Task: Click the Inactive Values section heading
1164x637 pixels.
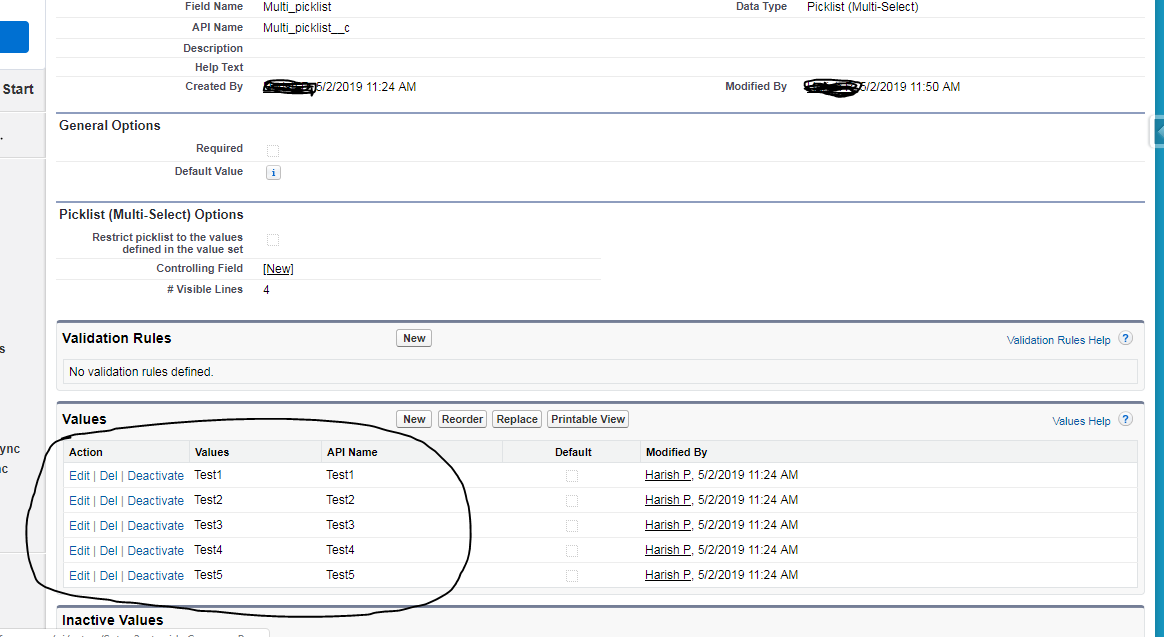Action: (x=112, y=620)
